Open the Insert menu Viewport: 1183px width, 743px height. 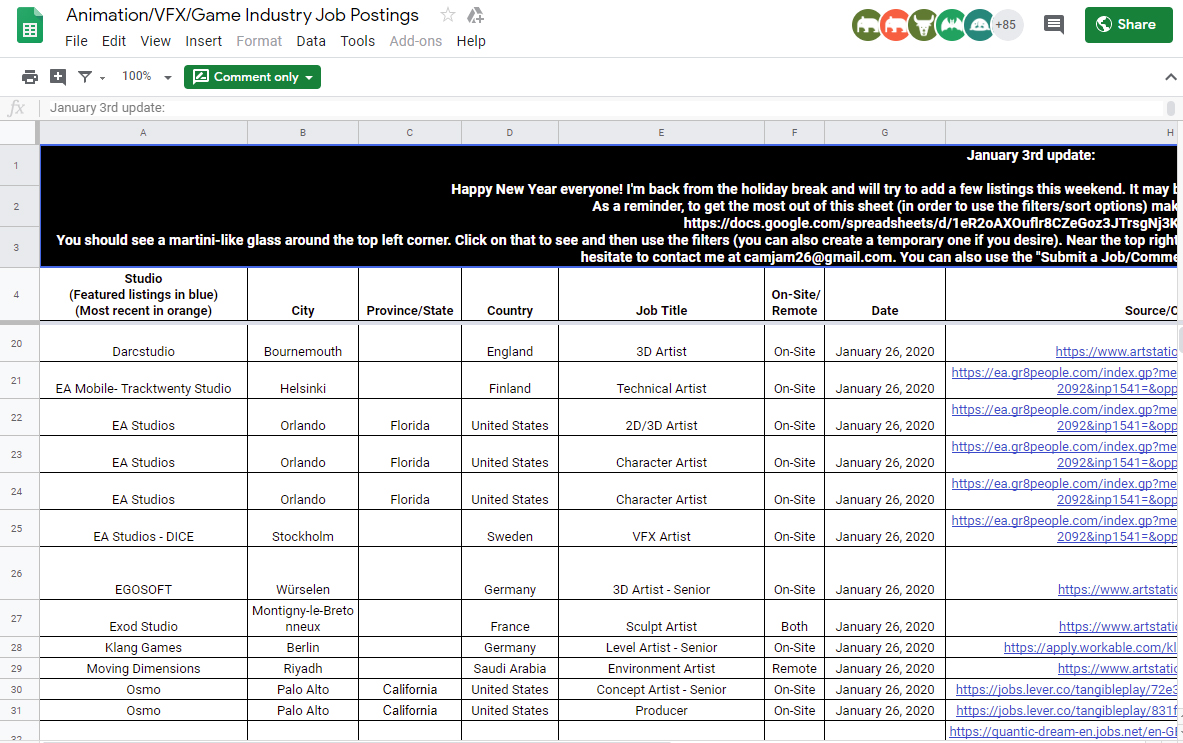[x=204, y=41]
